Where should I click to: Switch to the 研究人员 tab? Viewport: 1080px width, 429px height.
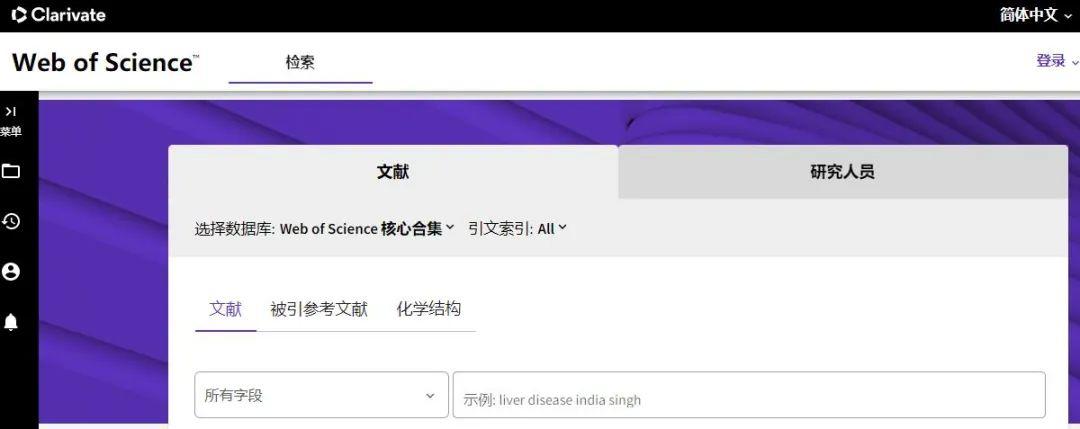tap(843, 171)
